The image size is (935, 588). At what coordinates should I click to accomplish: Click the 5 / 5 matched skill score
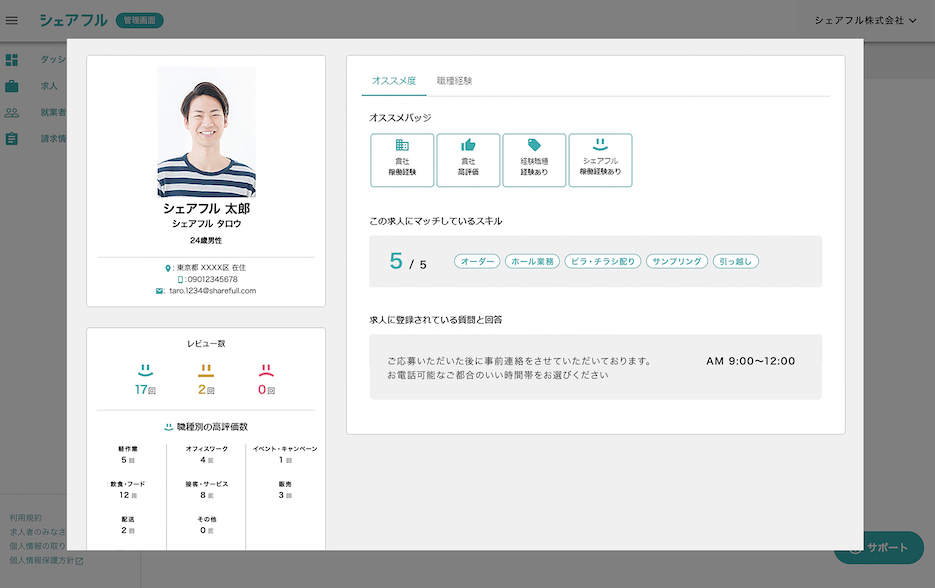408,261
